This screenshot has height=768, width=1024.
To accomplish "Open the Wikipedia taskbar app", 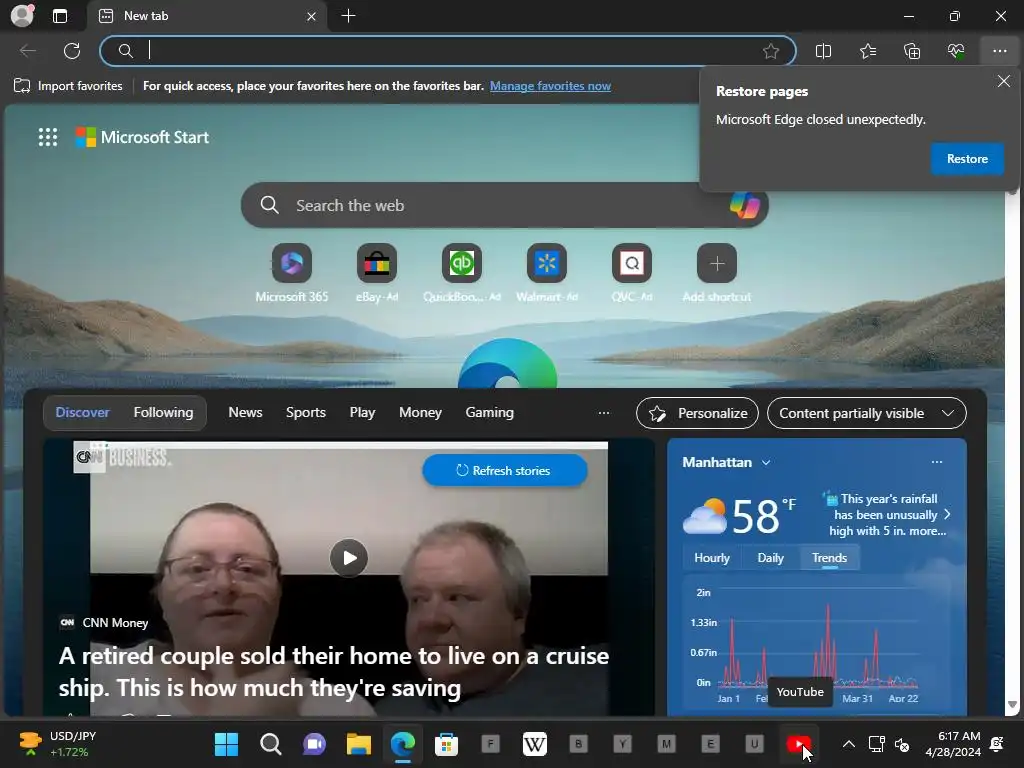I will (x=535, y=744).
